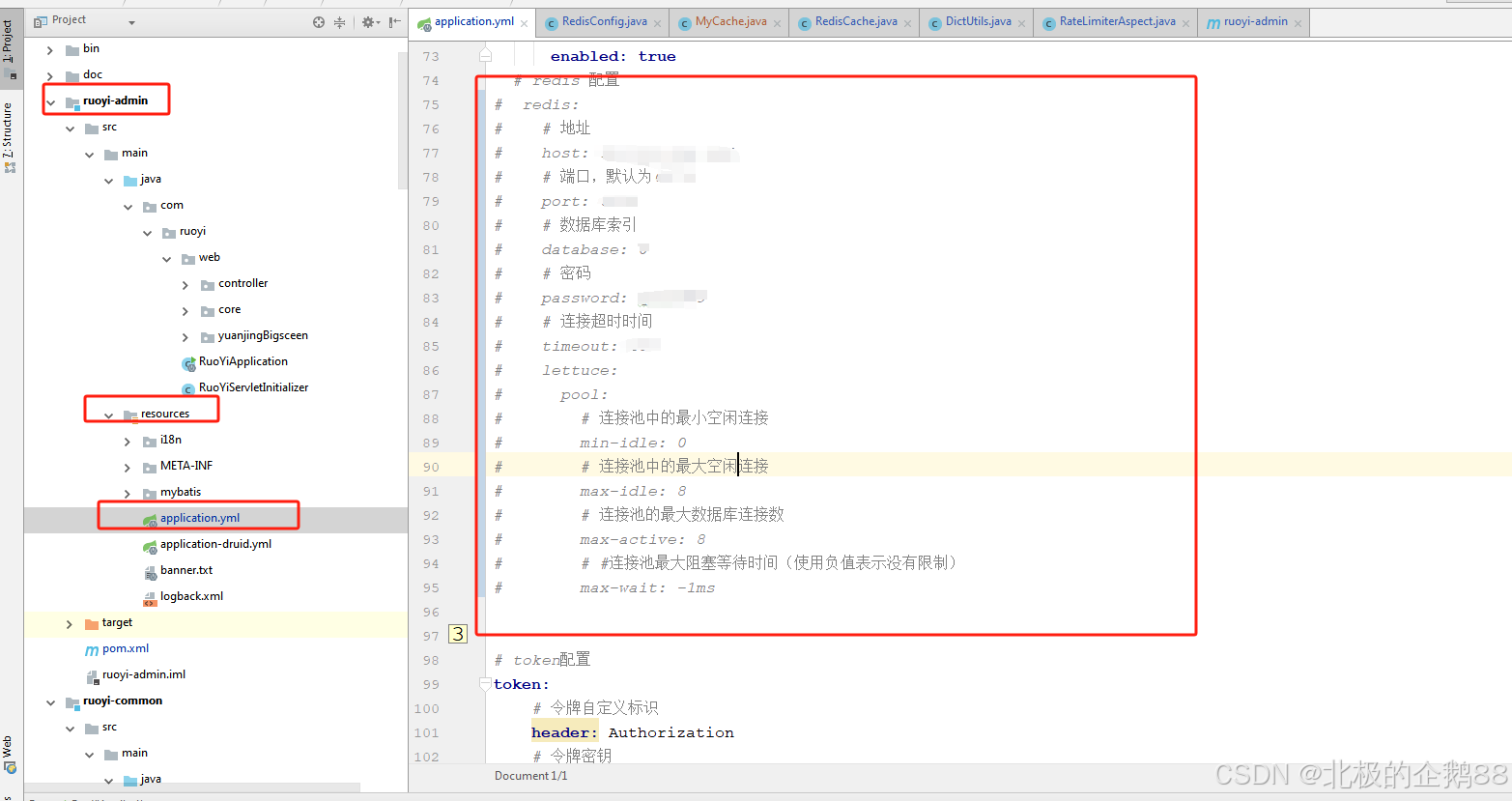Click the 'enabled: true' line in editor
This screenshot has width=1512, height=801.
pos(613,56)
